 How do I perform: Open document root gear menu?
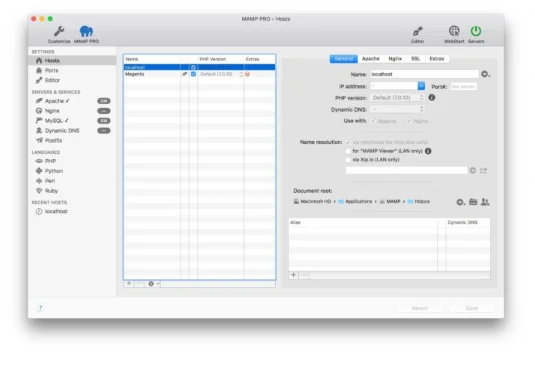coord(460,202)
